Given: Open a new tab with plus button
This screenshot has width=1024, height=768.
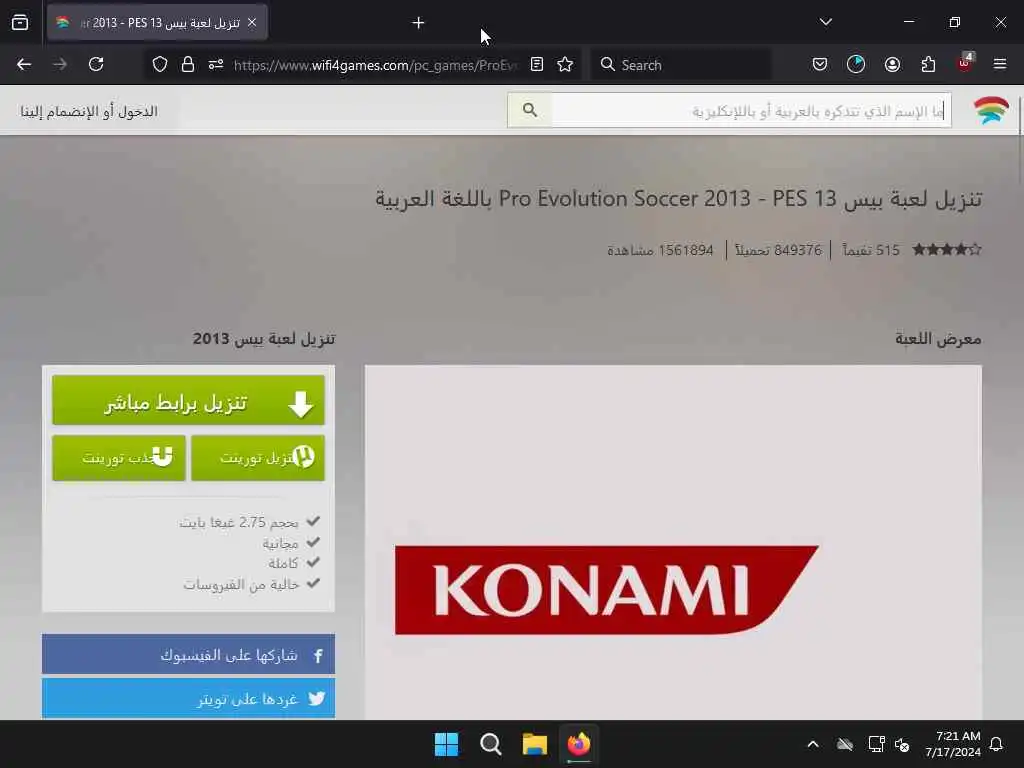Looking at the screenshot, I should [x=419, y=23].
